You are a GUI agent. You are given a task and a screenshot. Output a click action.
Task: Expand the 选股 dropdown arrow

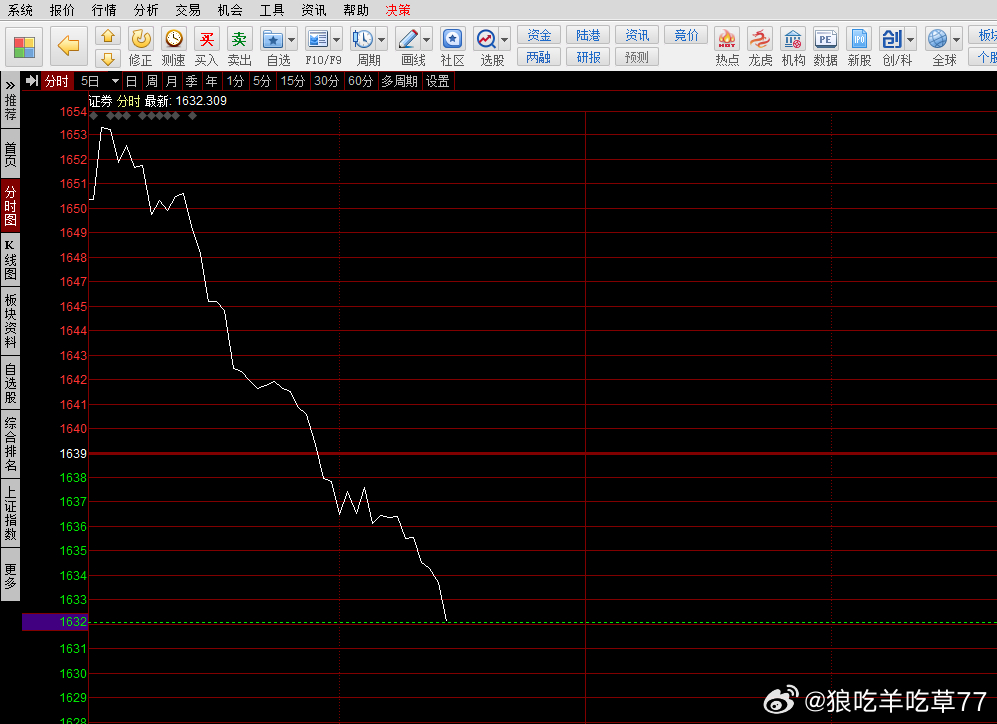[505, 39]
